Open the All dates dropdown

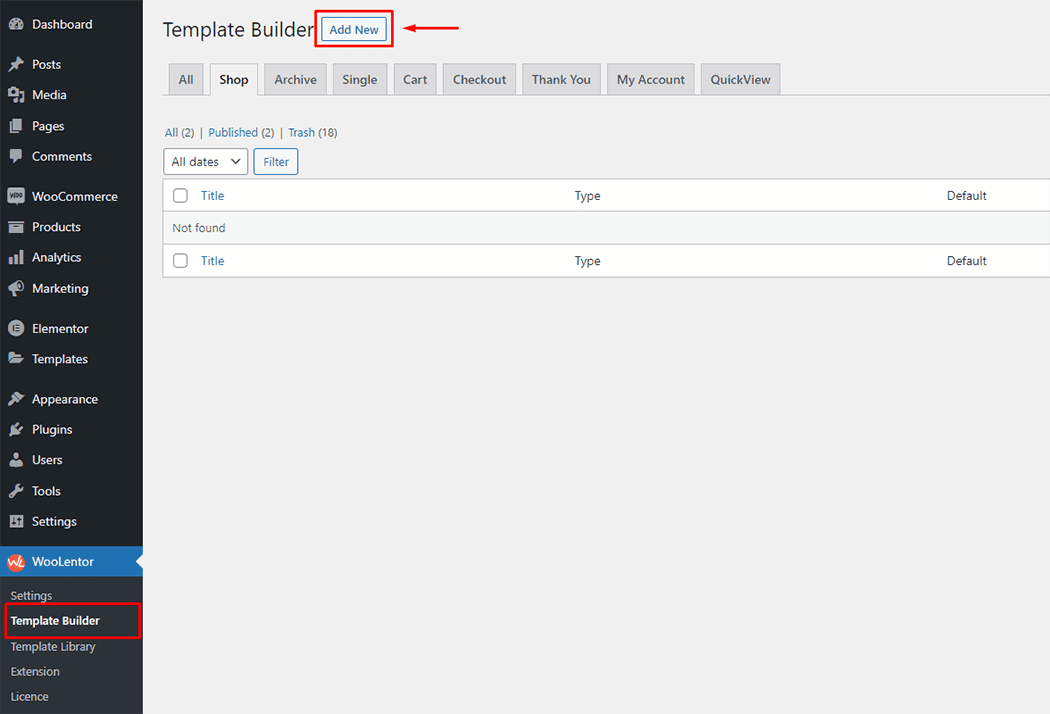pos(205,162)
